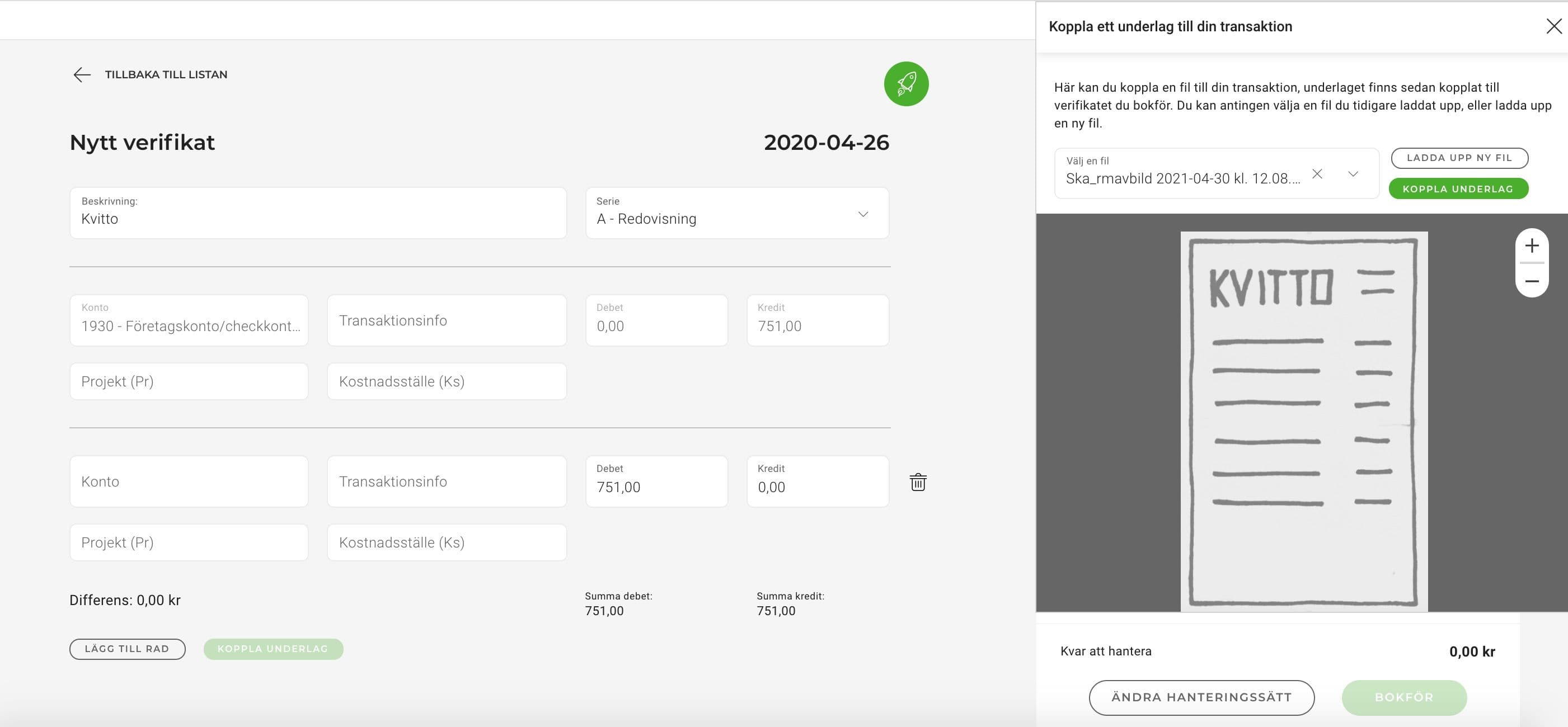This screenshot has width=1568, height=727.
Task: Click Ladda upp ny fil button
Action: 1459,158
